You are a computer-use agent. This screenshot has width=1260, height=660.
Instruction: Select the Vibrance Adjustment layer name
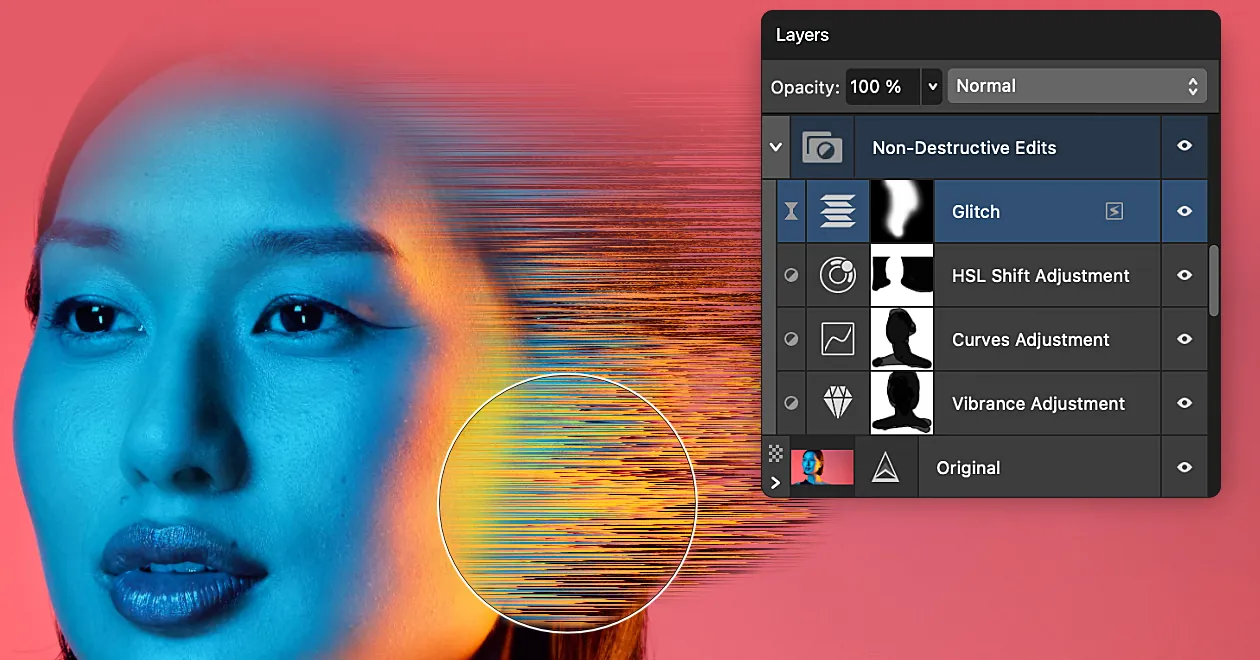click(1039, 403)
